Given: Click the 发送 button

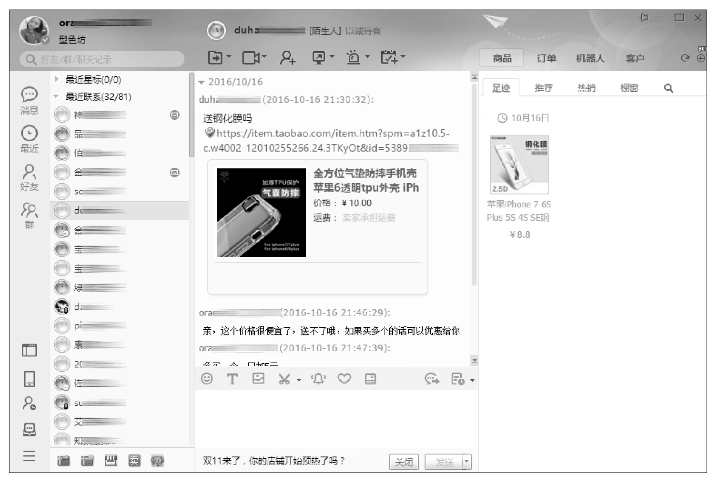Looking at the screenshot, I should point(444,462).
